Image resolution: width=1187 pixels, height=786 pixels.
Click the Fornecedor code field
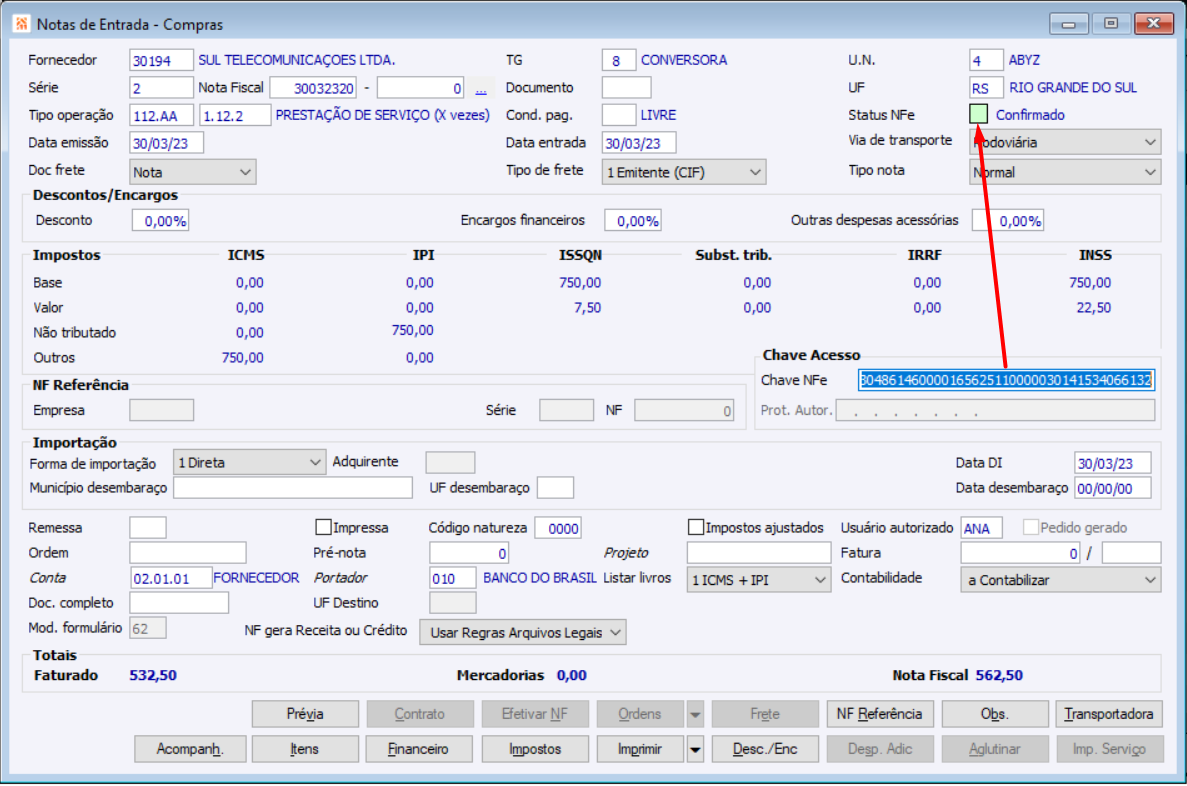(160, 60)
